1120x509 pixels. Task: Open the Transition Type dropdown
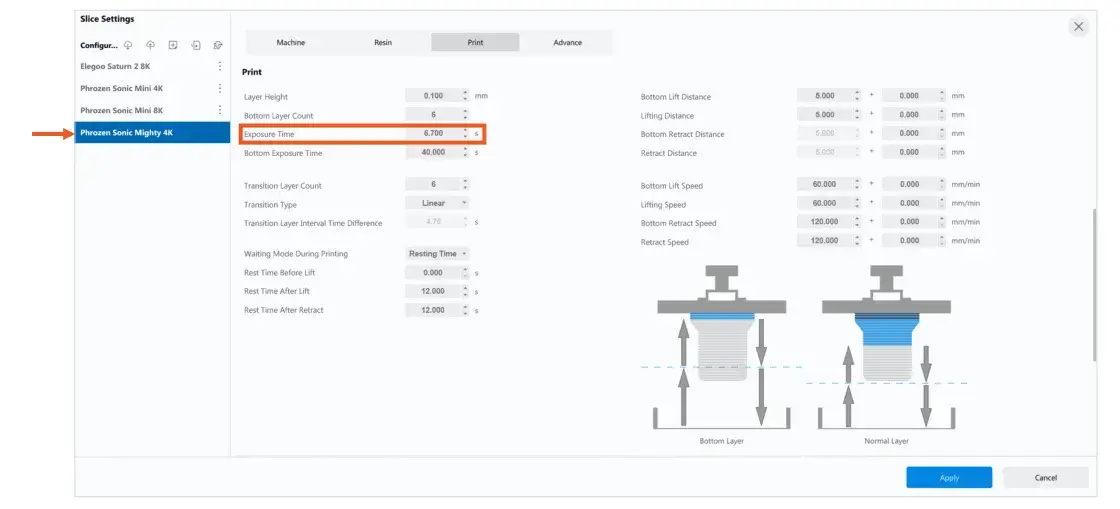pos(438,204)
